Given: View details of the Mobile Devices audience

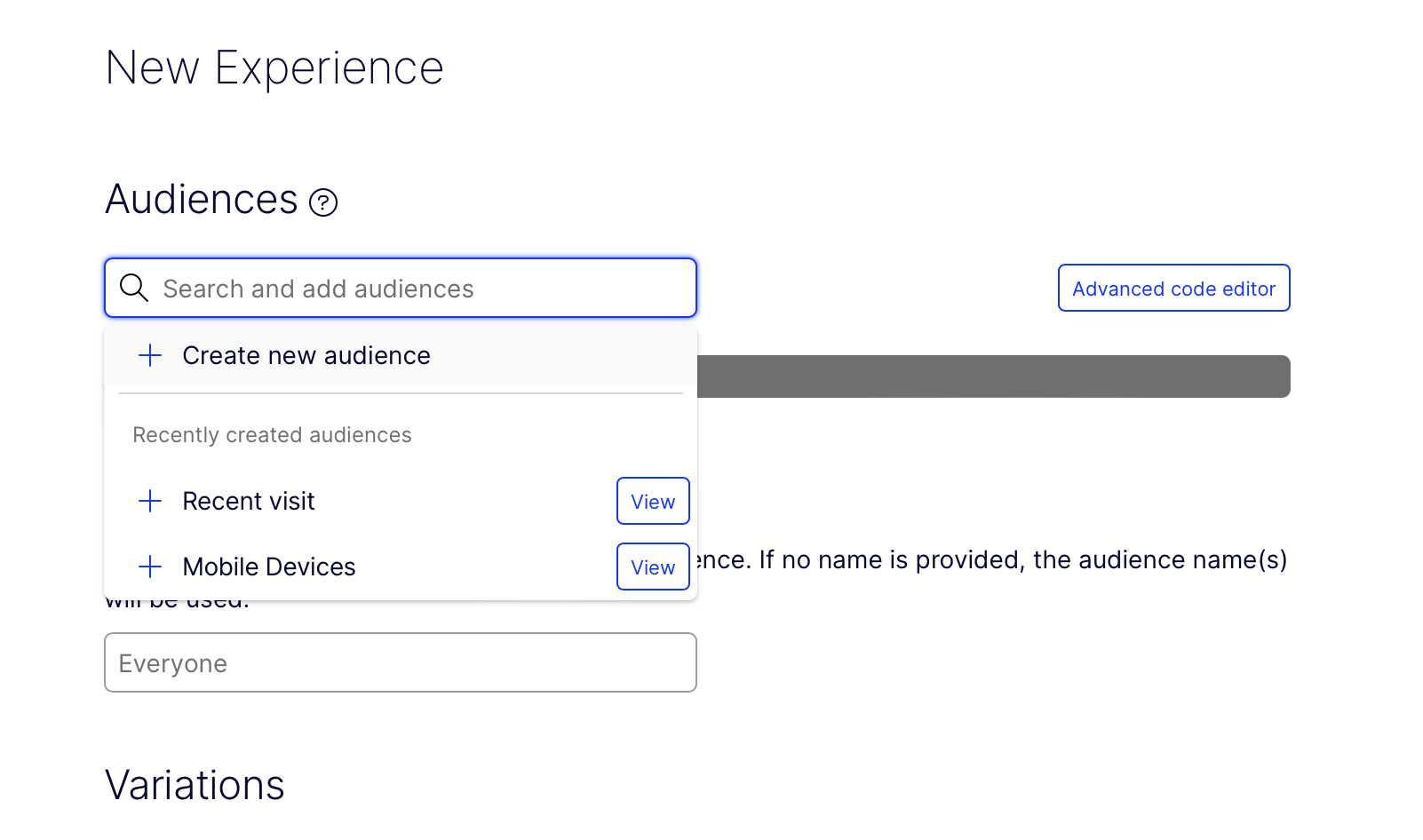Looking at the screenshot, I should click(x=652, y=567).
